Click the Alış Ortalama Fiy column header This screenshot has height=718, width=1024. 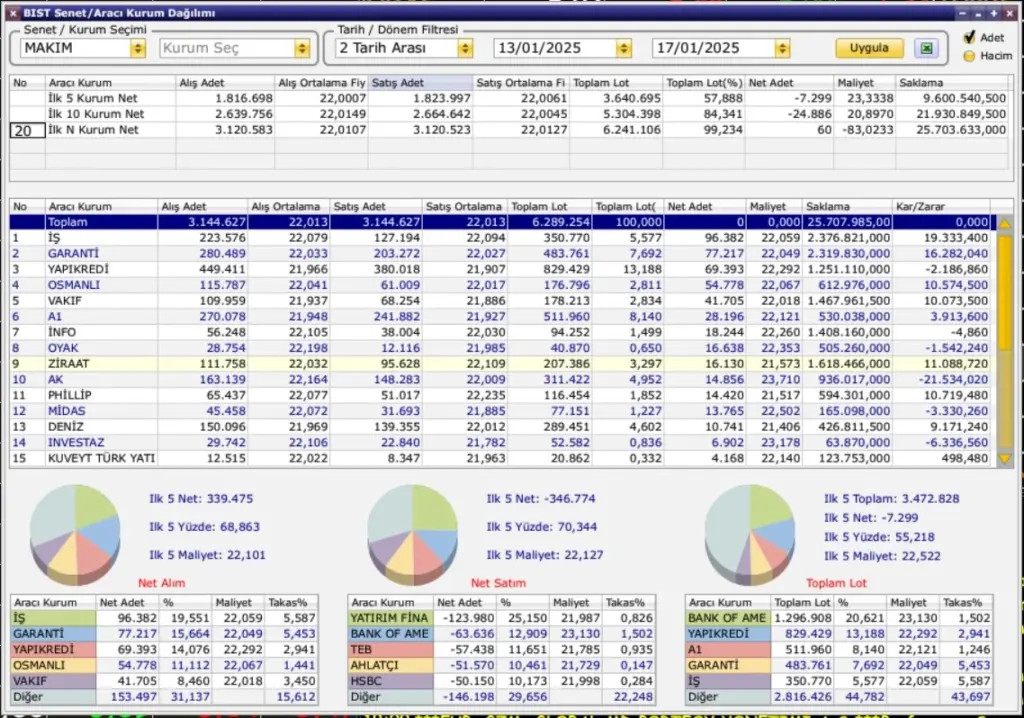[x=321, y=83]
